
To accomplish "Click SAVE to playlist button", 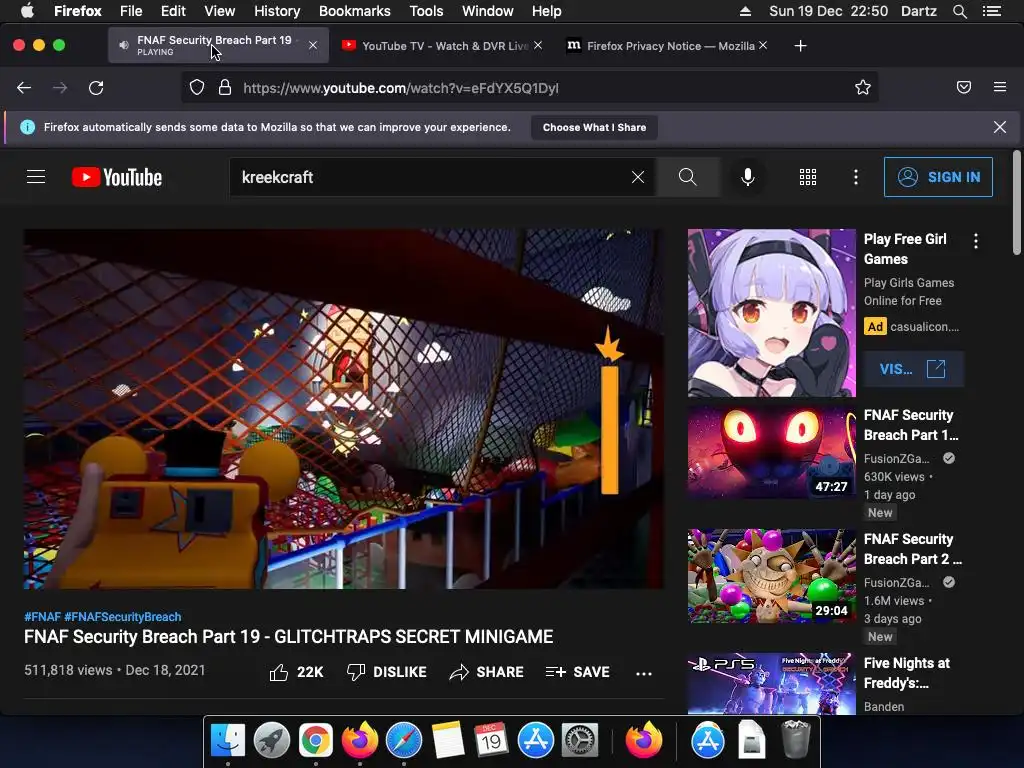I will pos(577,672).
